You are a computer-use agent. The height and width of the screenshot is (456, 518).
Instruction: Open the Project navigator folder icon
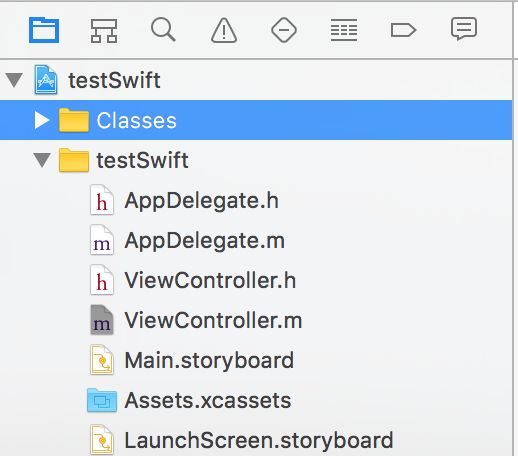tap(44, 31)
